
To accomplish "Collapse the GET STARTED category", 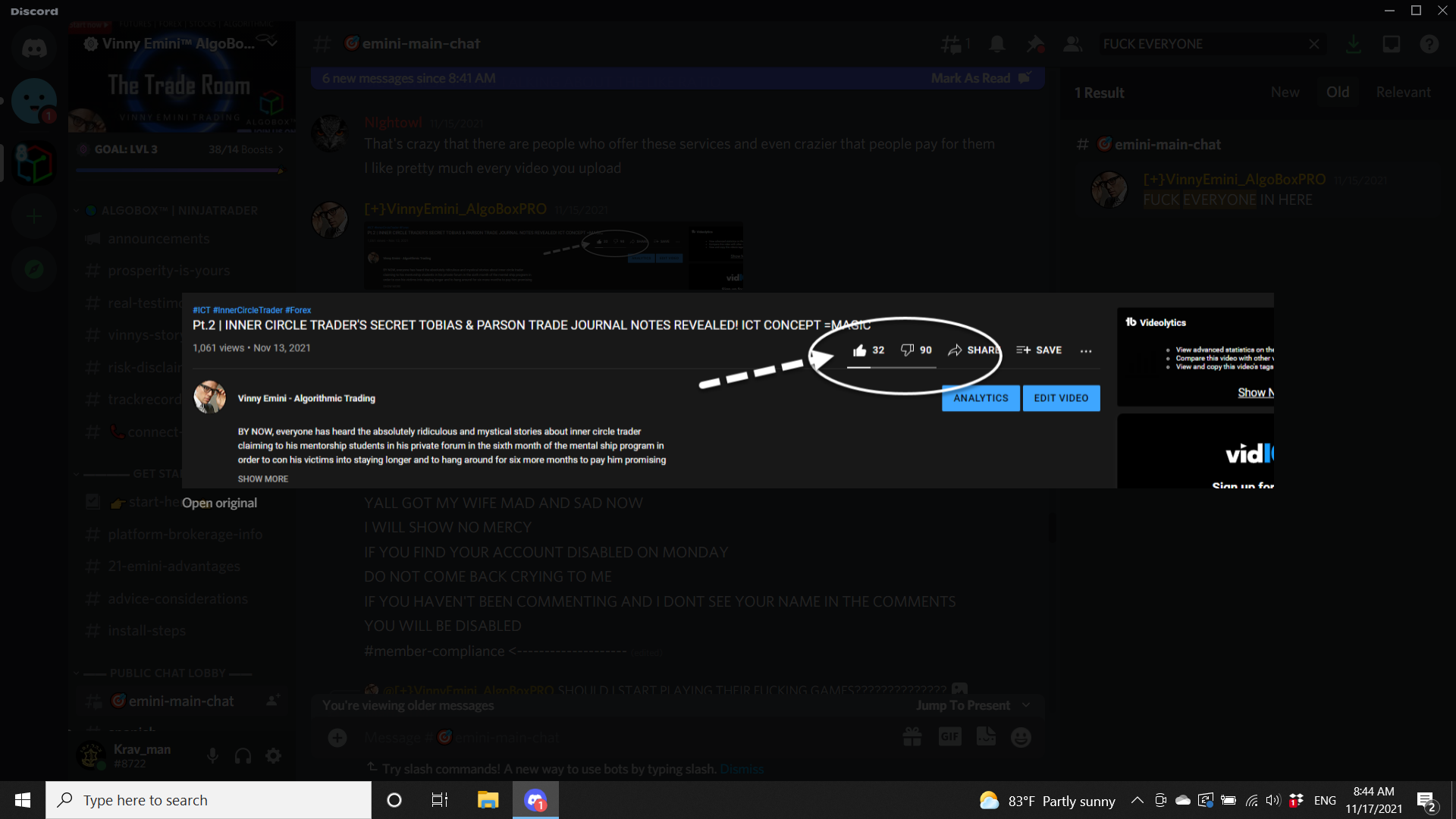I will point(129,473).
